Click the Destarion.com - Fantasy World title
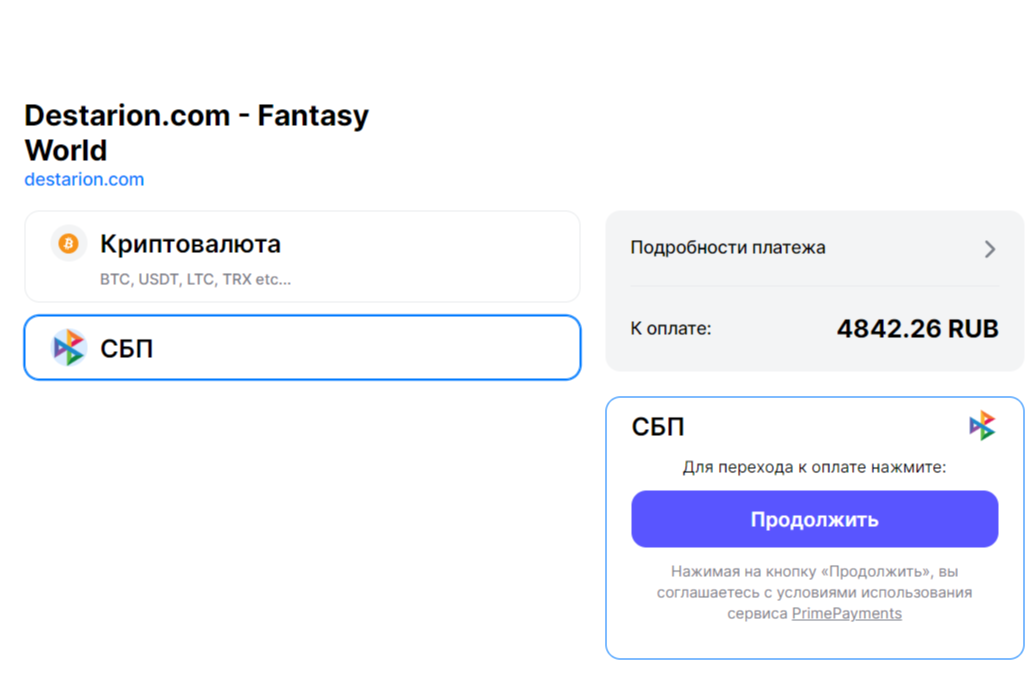The width and height of the screenshot is (1035, 689). point(196,133)
